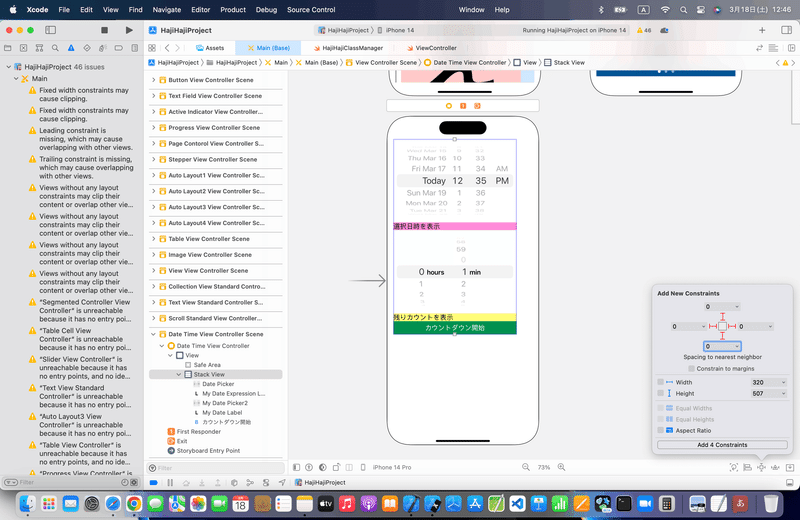Open the Product menu
Screen dimensions: 800x520
tap(233, 10)
